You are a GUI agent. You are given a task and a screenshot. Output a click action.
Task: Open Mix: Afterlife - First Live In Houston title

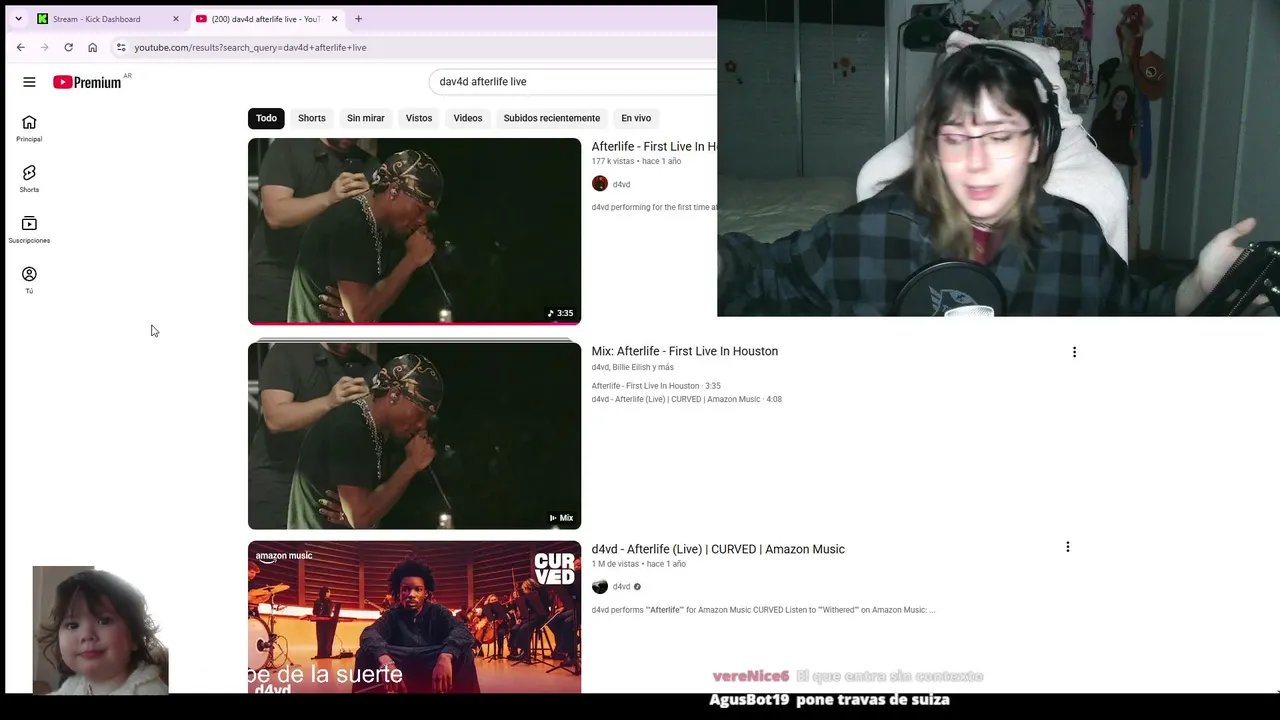click(x=685, y=351)
